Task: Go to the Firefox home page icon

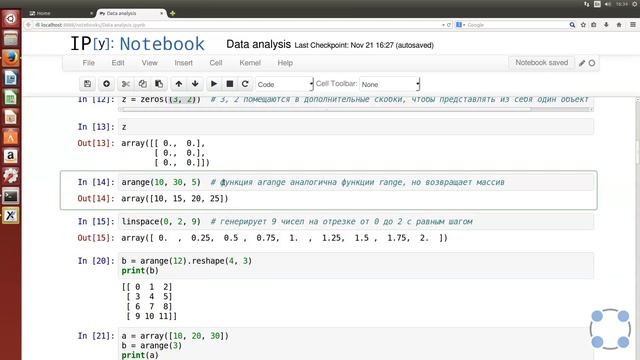Action: (x=619, y=25)
